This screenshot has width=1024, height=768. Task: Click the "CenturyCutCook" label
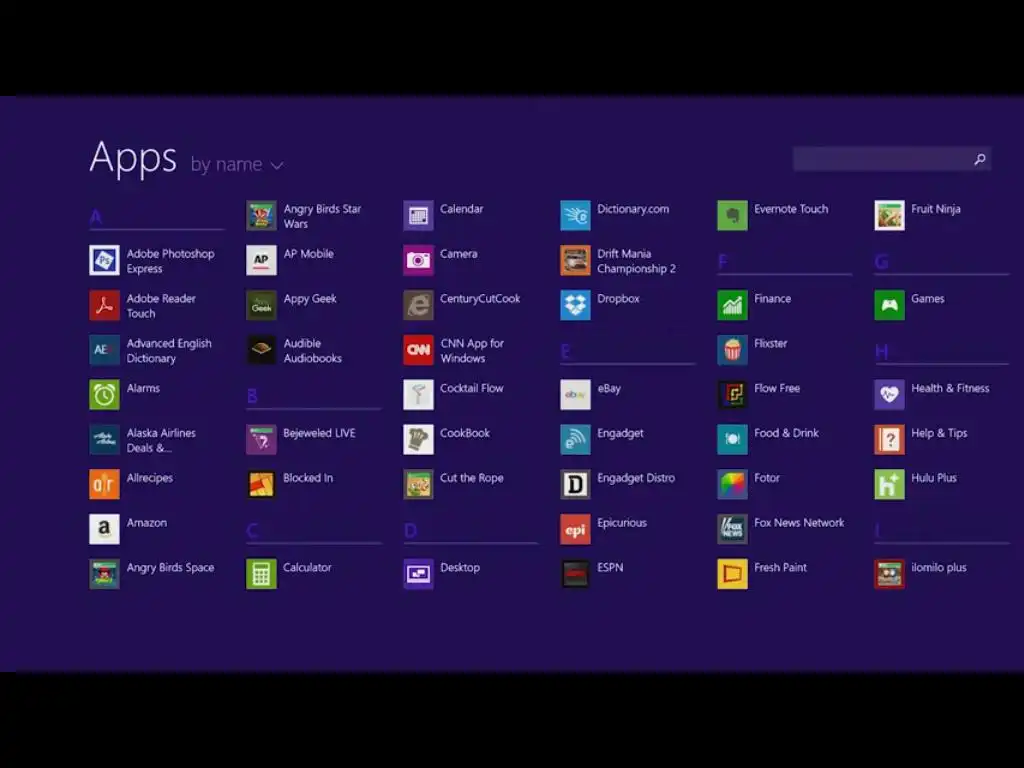pyautogui.click(x=480, y=299)
